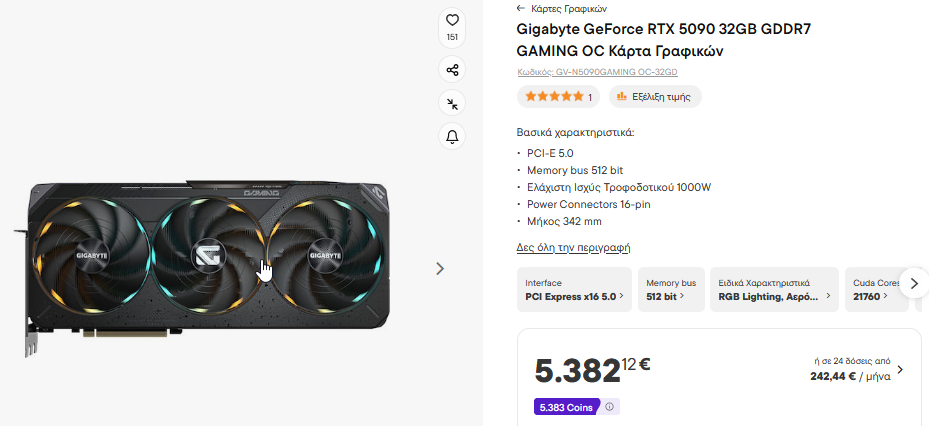
Task: Click the product code GV-N5090GAMING OC-32GD
Action: point(597,72)
